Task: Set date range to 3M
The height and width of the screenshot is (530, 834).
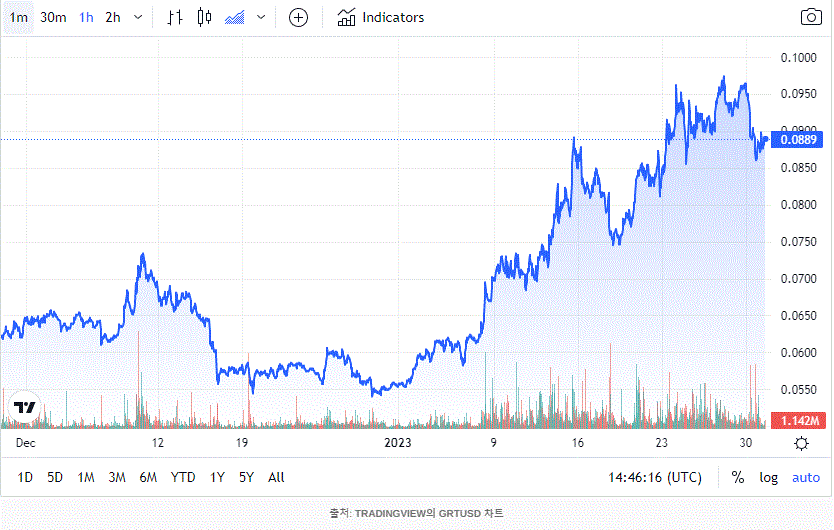Action: tap(116, 477)
